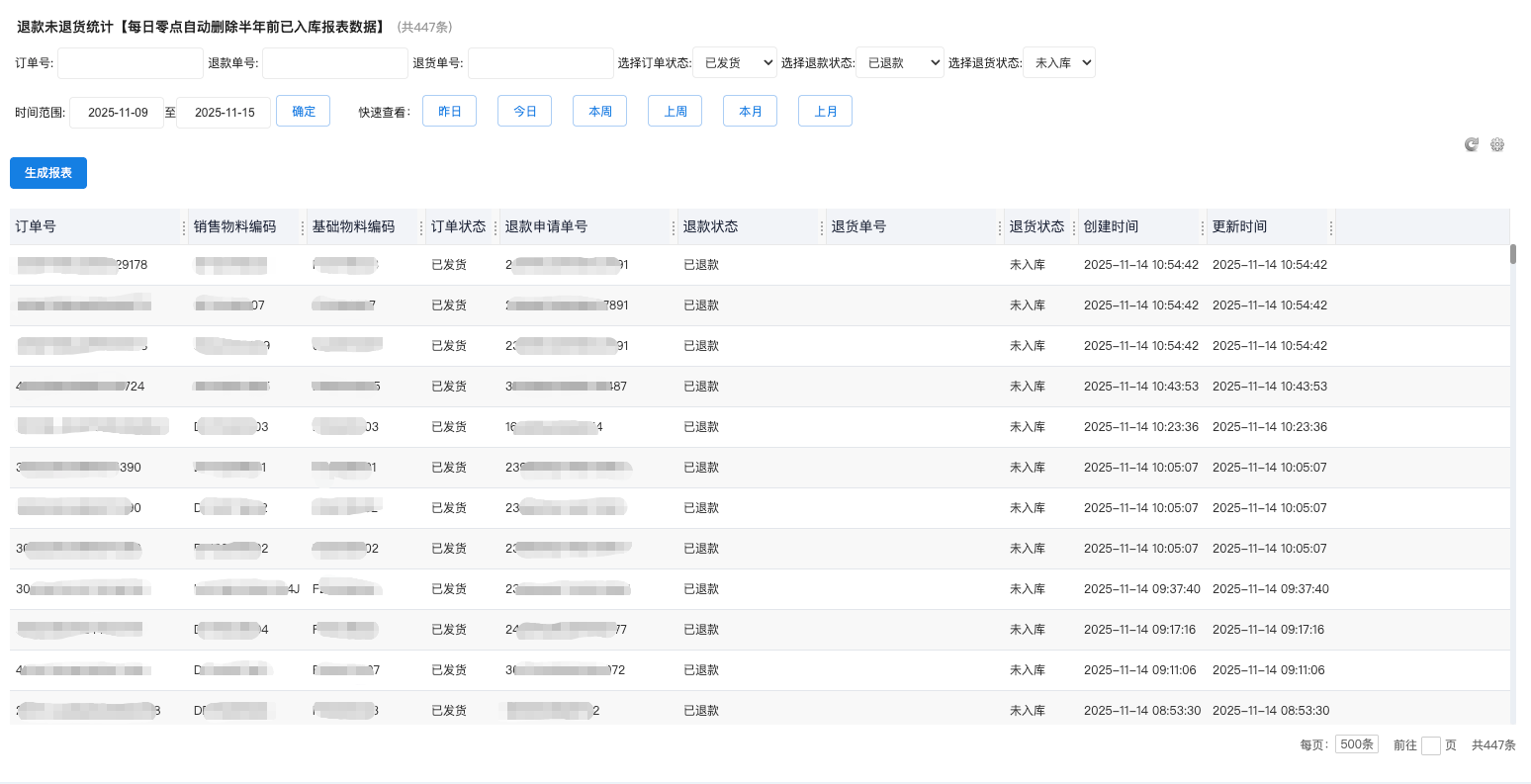The image size is (1531, 784).
Task: Expand the 选择订单状态 dropdown
Action: (x=734, y=63)
